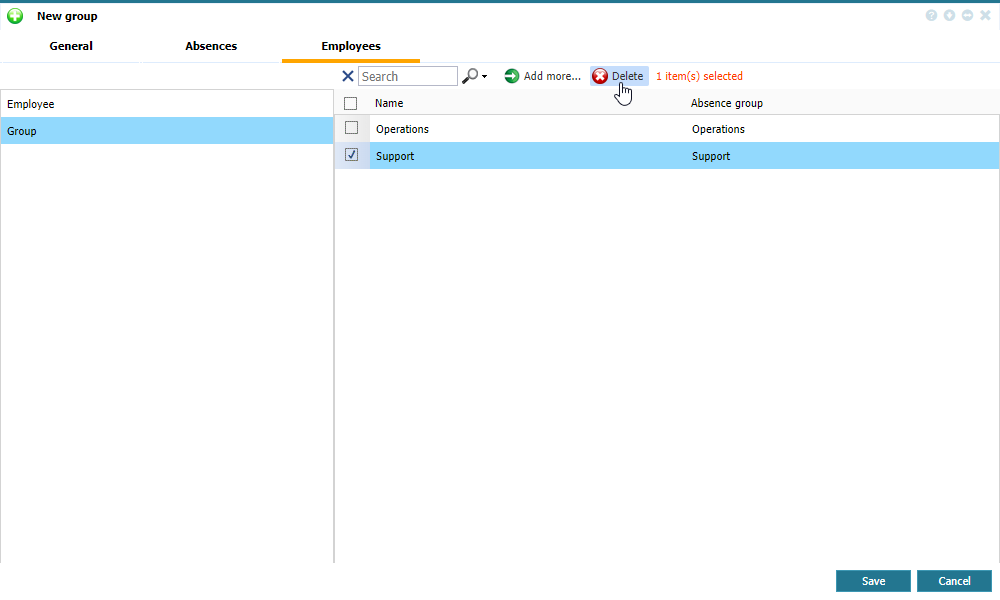The image size is (1000, 600).
Task: Check the Operations row checkbox
Action: coord(351,128)
